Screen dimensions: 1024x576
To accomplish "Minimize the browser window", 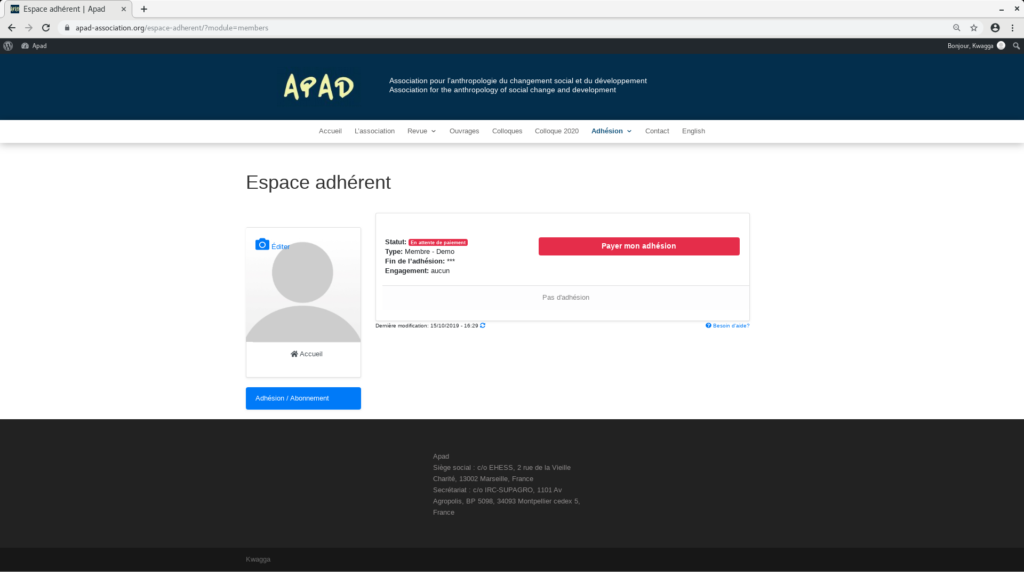I will [1001, 9].
